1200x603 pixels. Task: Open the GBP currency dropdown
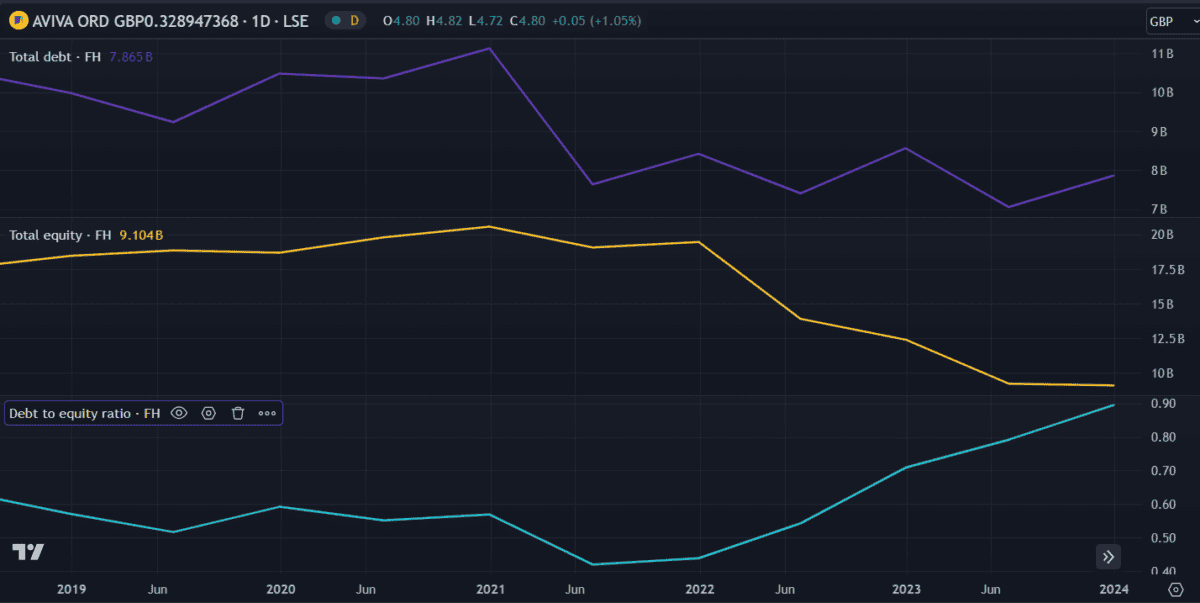[1168, 22]
